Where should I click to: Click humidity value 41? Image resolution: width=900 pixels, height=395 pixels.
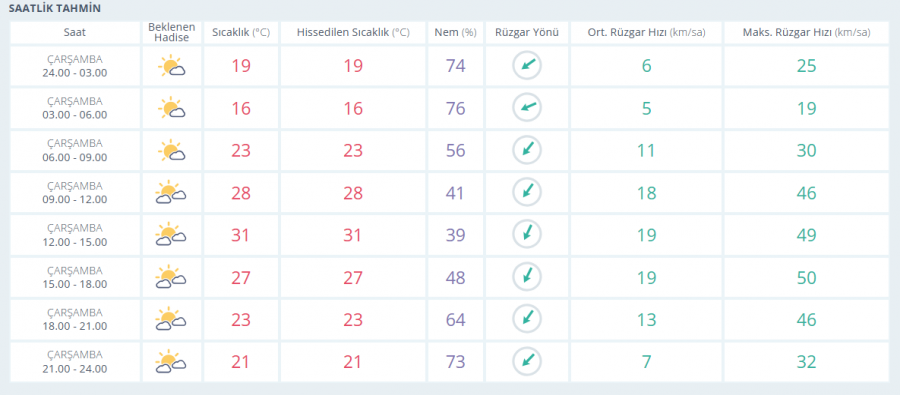pos(455,193)
